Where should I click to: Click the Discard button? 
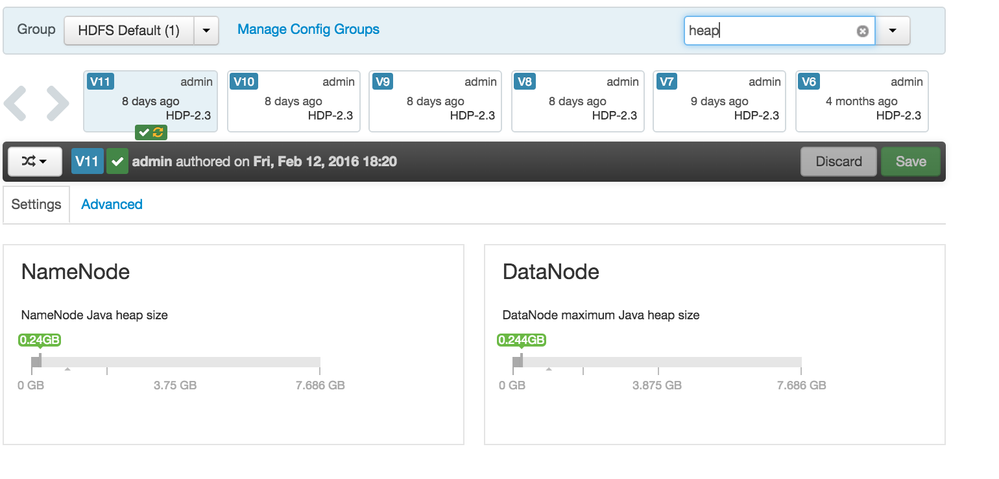[838, 161]
